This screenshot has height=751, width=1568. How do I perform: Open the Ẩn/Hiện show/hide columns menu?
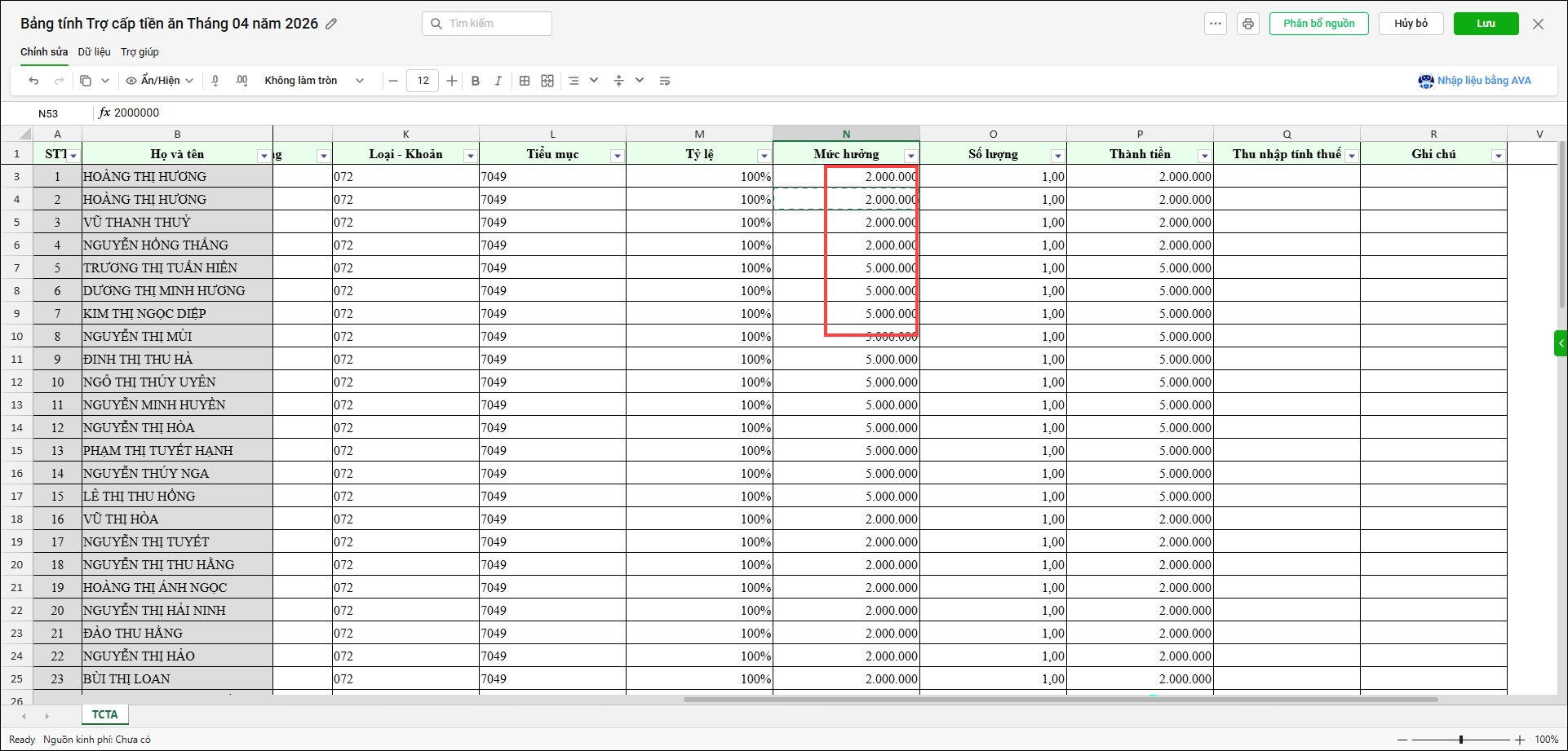click(x=160, y=81)
